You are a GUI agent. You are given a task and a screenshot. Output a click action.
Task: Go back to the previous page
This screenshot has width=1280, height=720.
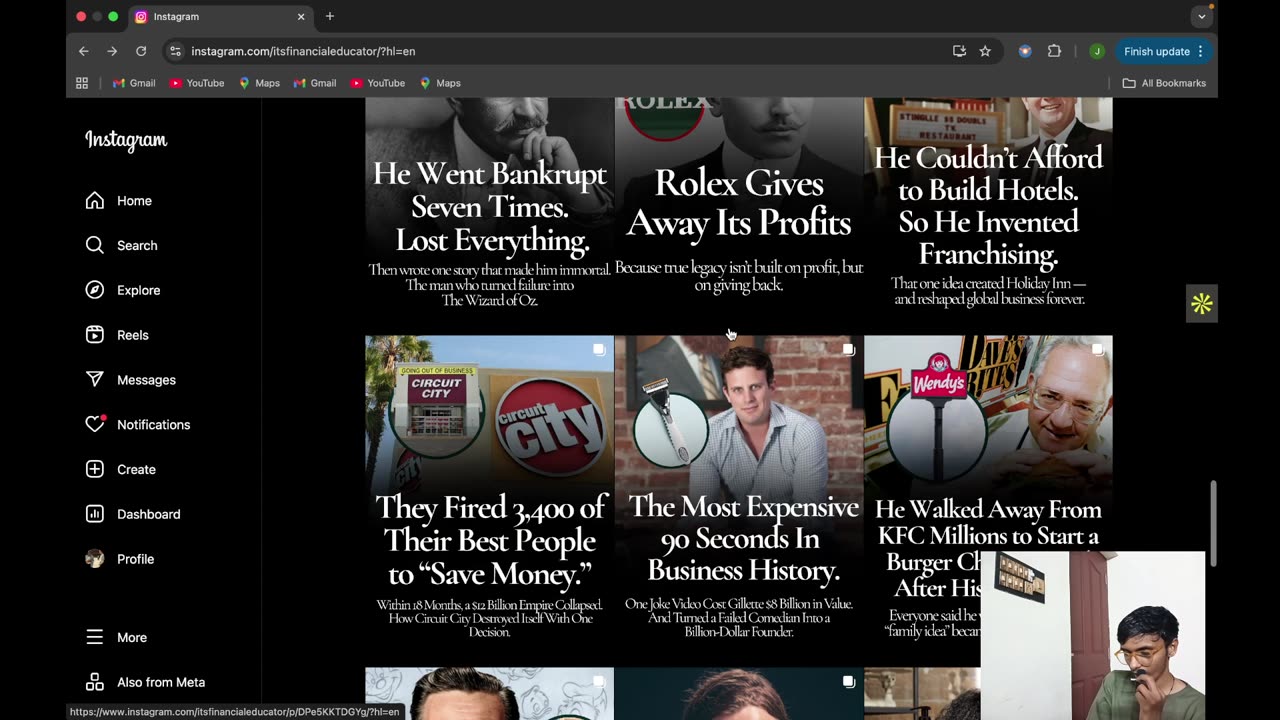84,51
